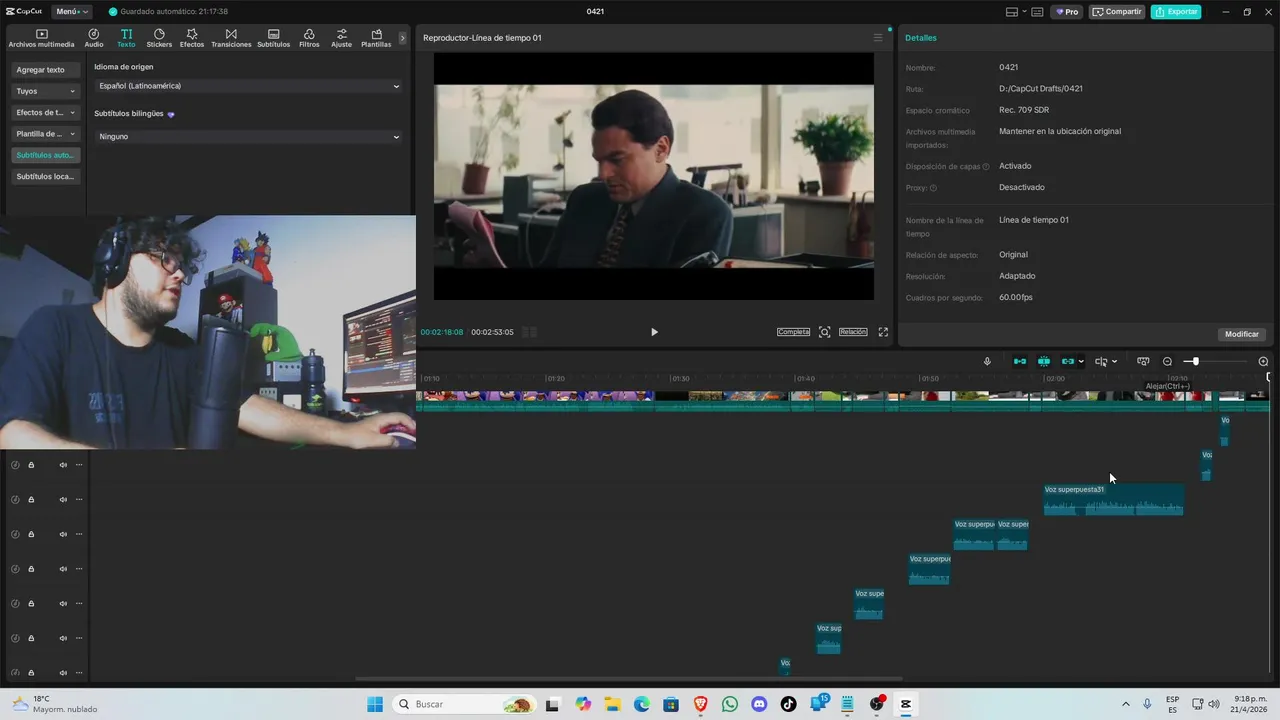Select the Texto tab
This screenshot has width=1280, height=720.
[x=126, y=38]
